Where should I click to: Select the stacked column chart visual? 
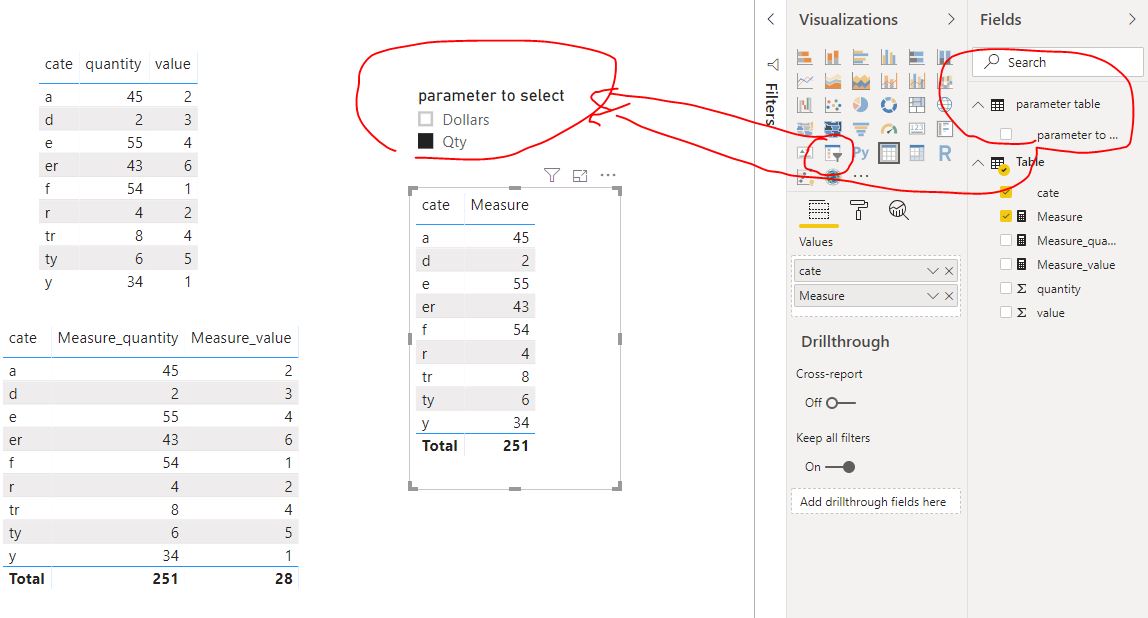click(x=832, y=57)
